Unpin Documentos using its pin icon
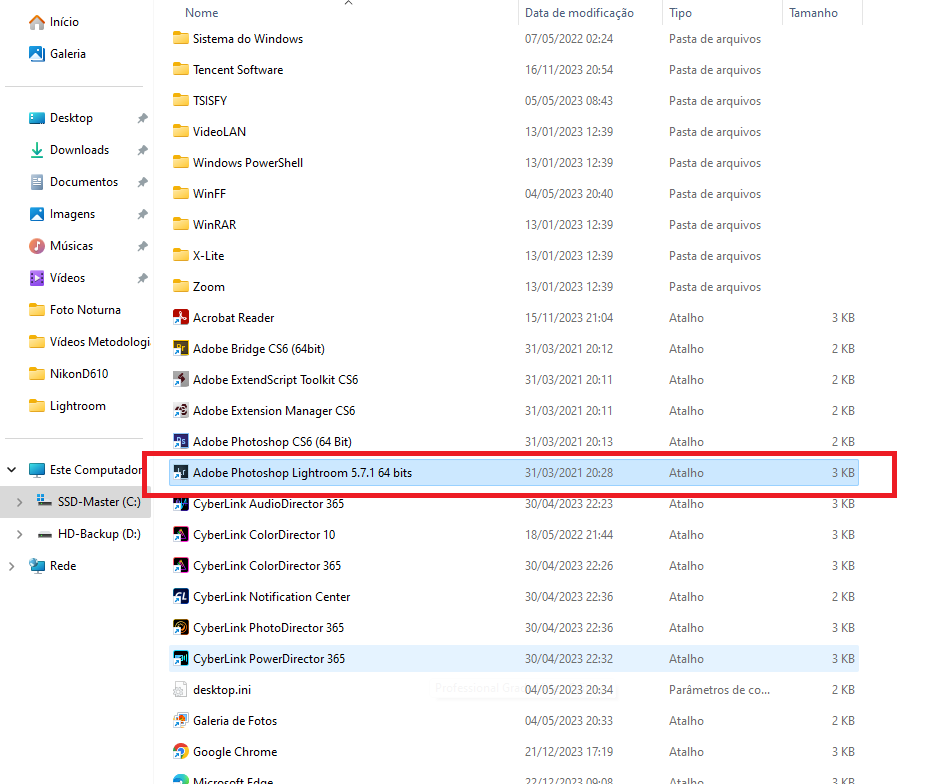This screenshot has width=936, height=784. [142, 182]
